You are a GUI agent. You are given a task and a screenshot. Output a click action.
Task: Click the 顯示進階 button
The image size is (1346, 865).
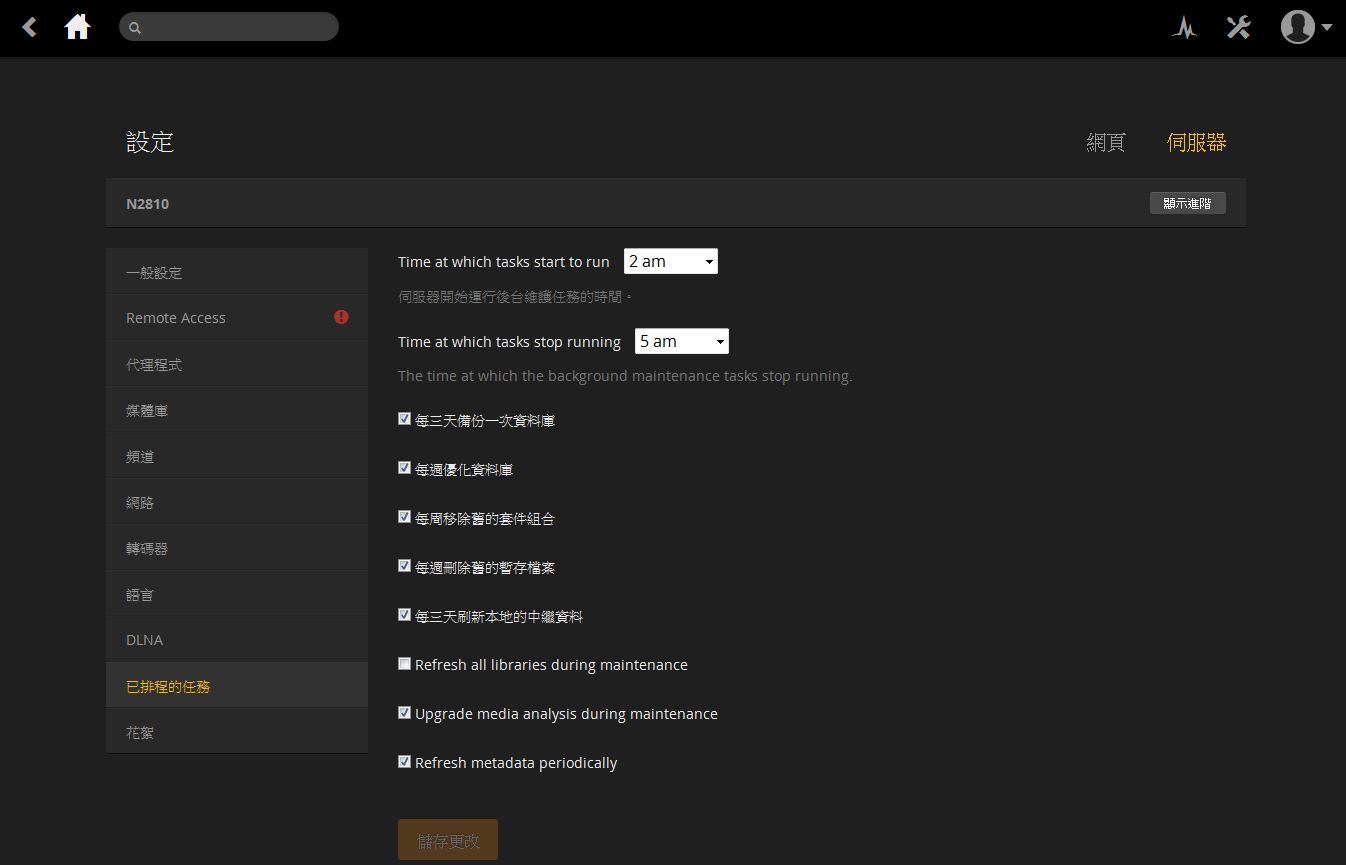click(x=1187, y=203)
